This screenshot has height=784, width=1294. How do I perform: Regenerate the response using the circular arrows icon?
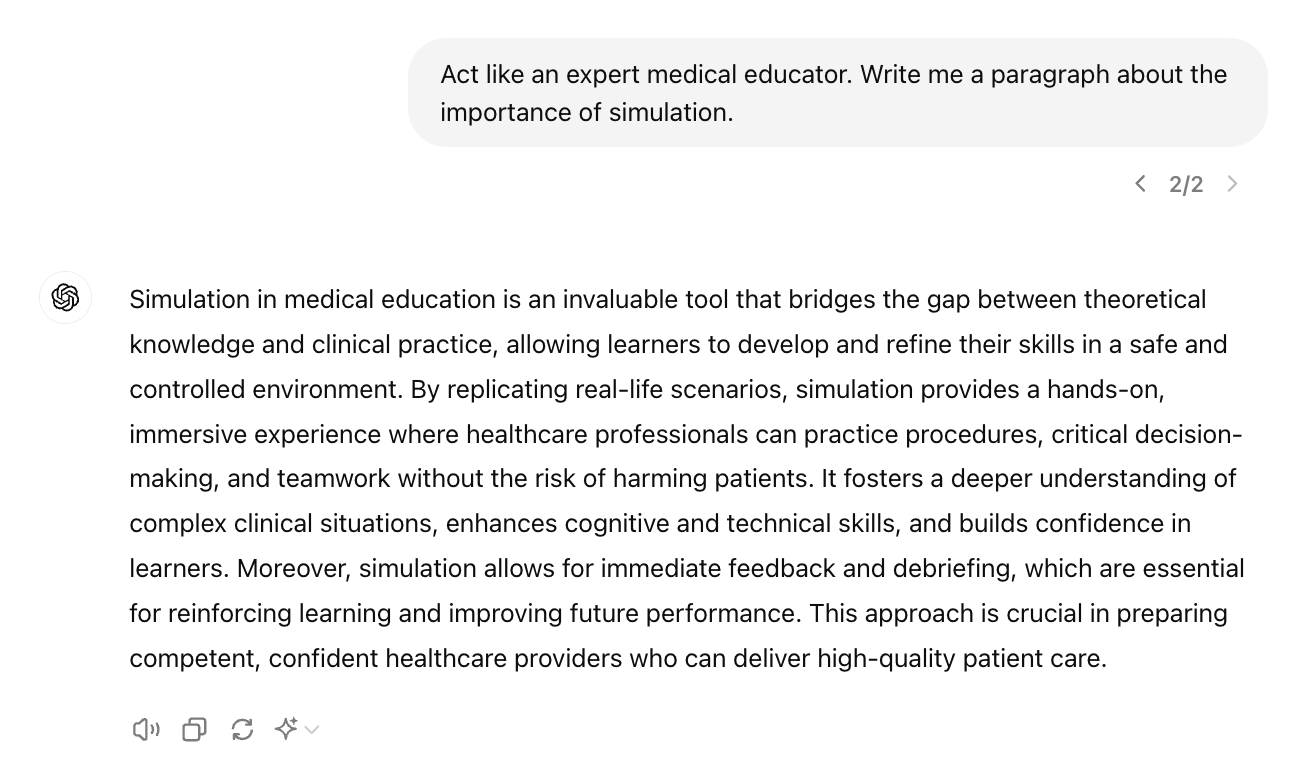click(242, 729)
